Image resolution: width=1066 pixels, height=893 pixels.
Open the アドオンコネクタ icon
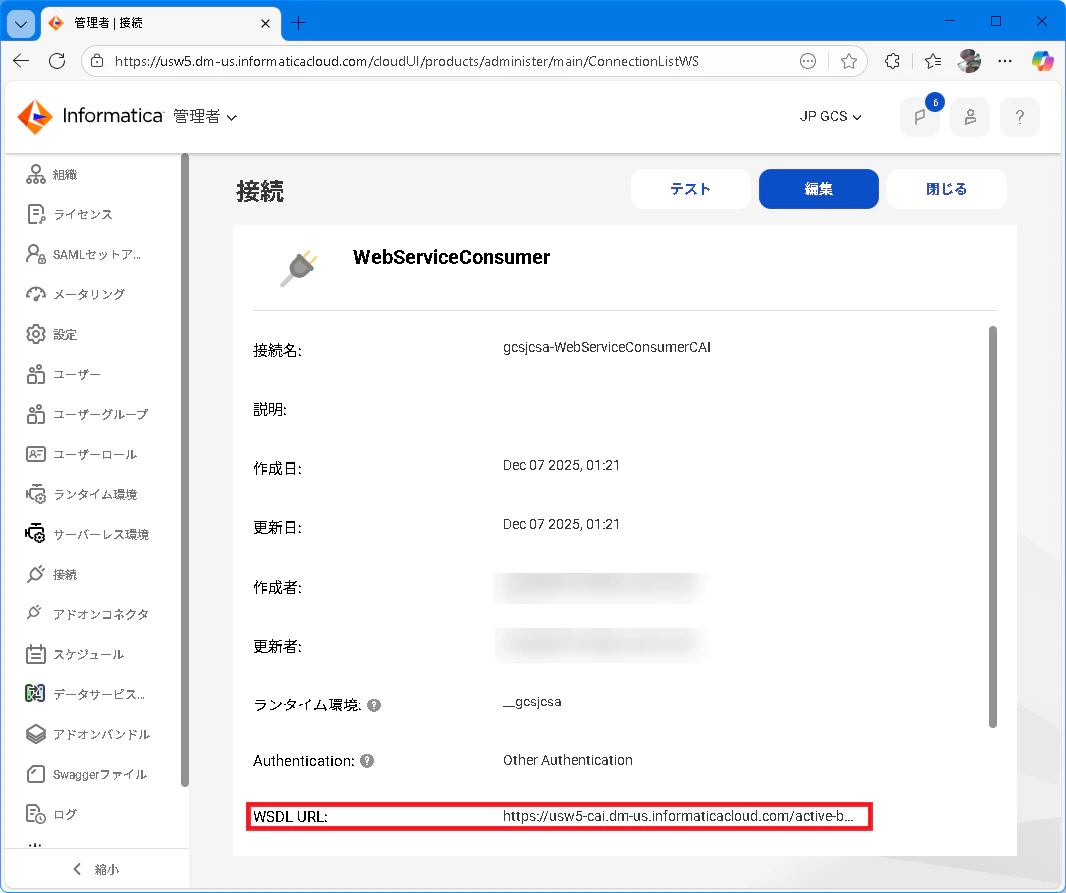(34, 613)
